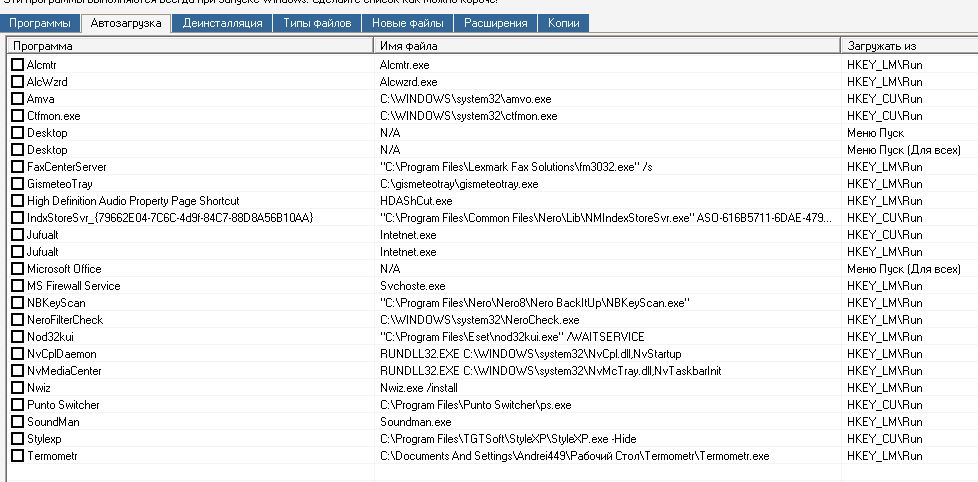The image size is (978, 482).
Task: Toggle the IndxStoreSvr checkbox
Action: pos(17,218)
